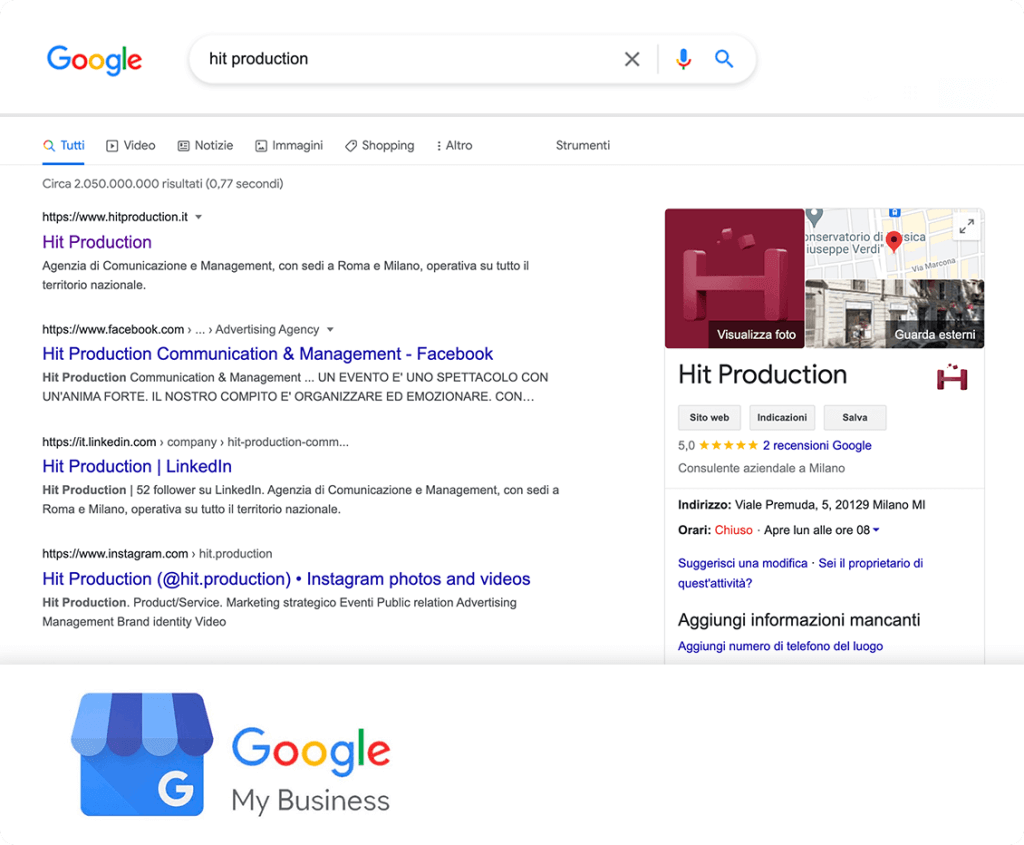This screenshot has width=1024, height=845.
Task: Start voice search with microphone icon
Action: click(x=683, y=59)
